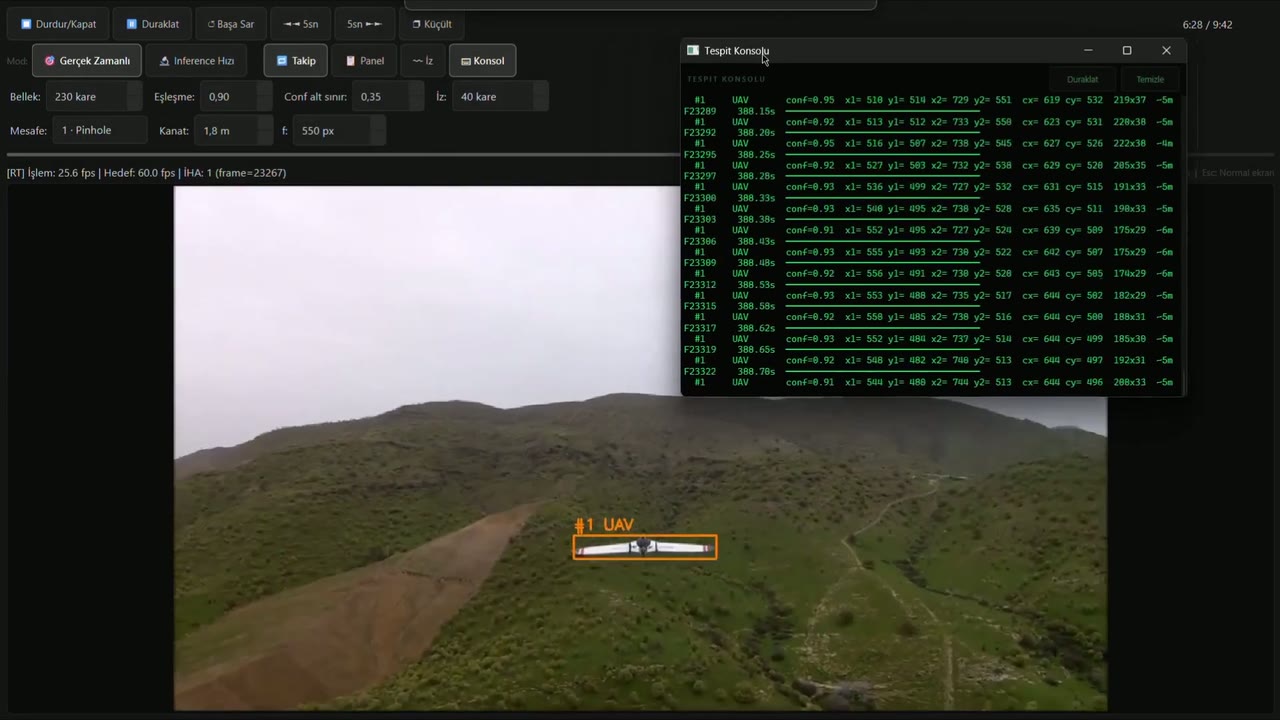
Task: Open the Mesafe 1 · Pinhole dropdown
Action: [100, 130]
